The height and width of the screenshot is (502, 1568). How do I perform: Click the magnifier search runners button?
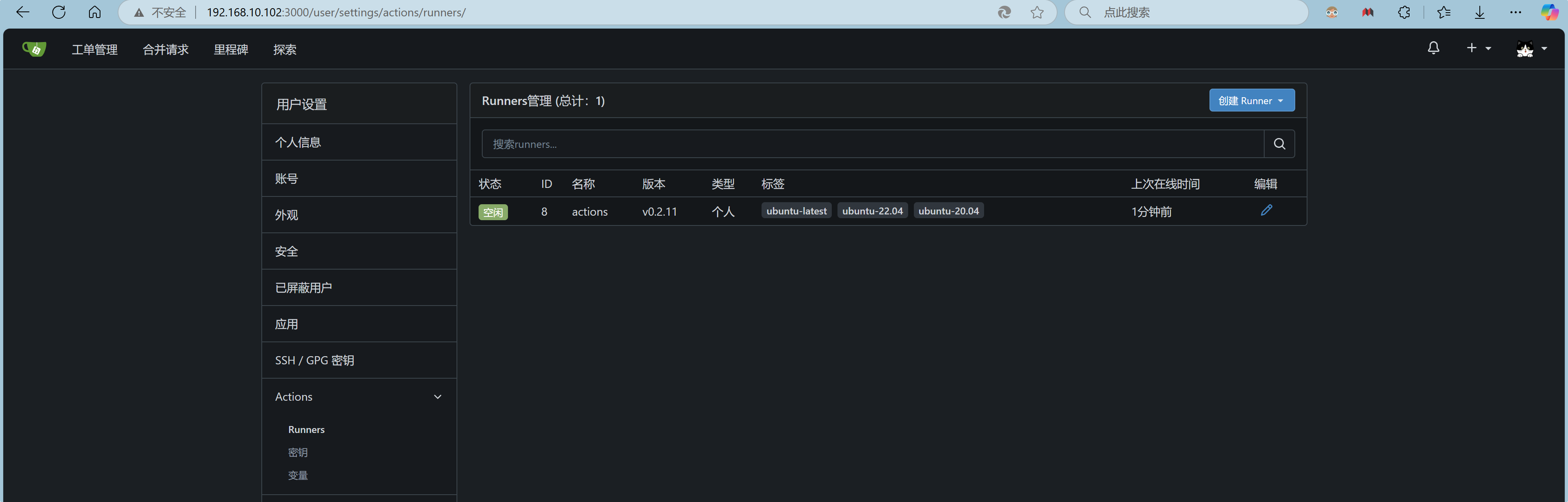(x=1279, y=144)
